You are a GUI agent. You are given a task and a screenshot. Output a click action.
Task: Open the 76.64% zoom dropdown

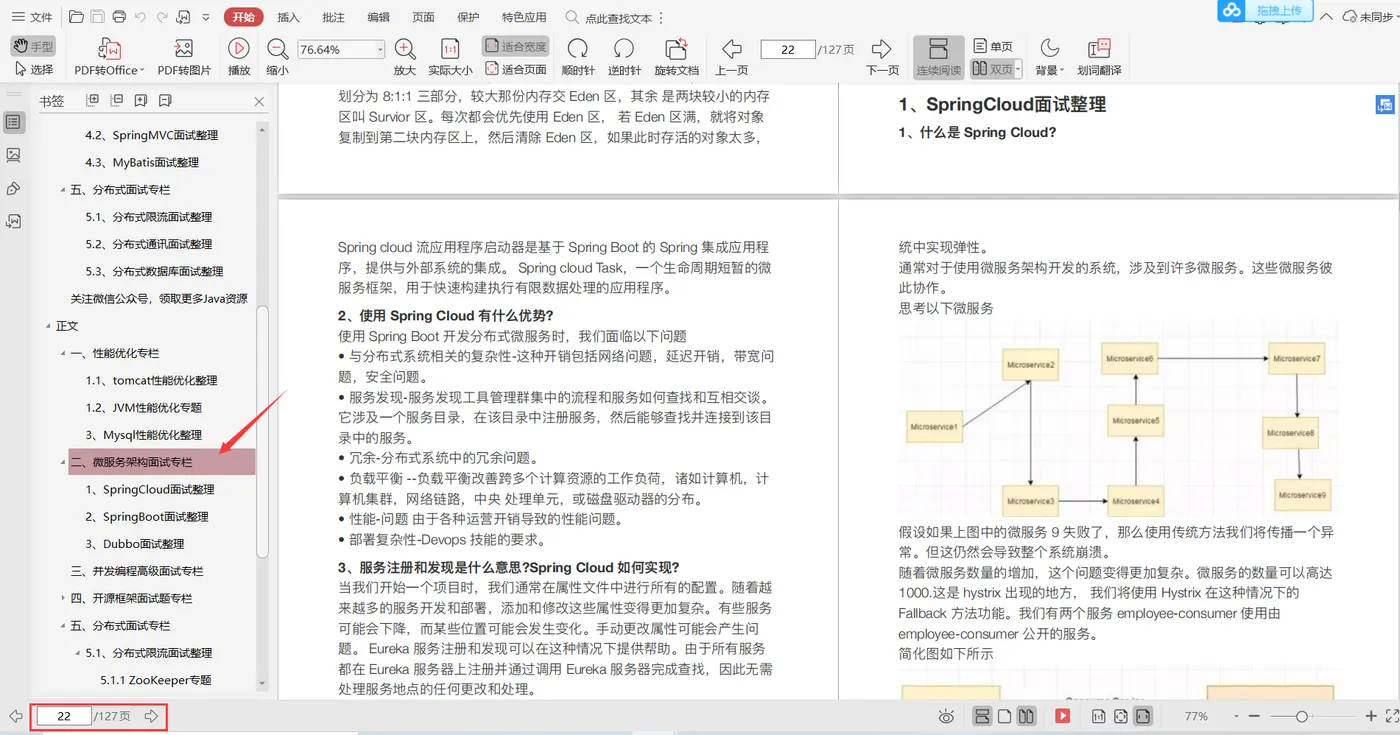click(x=380, y=50)
